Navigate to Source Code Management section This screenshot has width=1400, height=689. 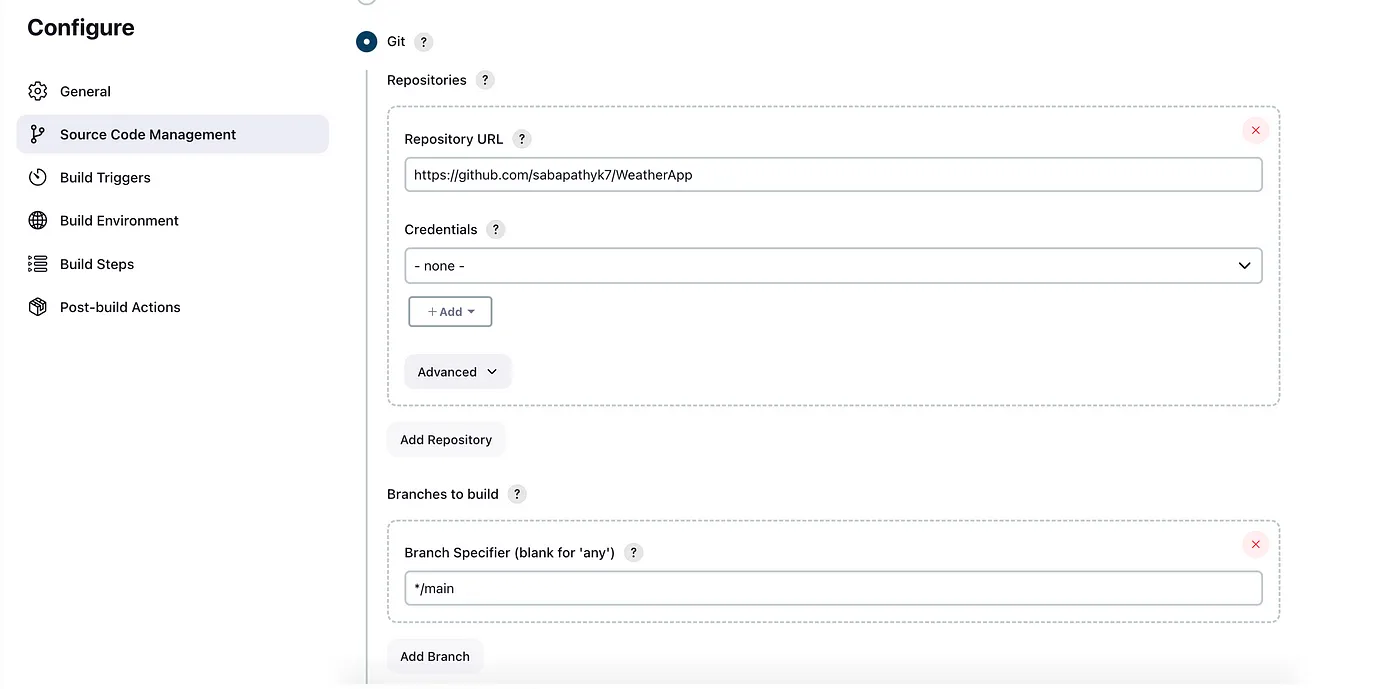pos(148,134)
